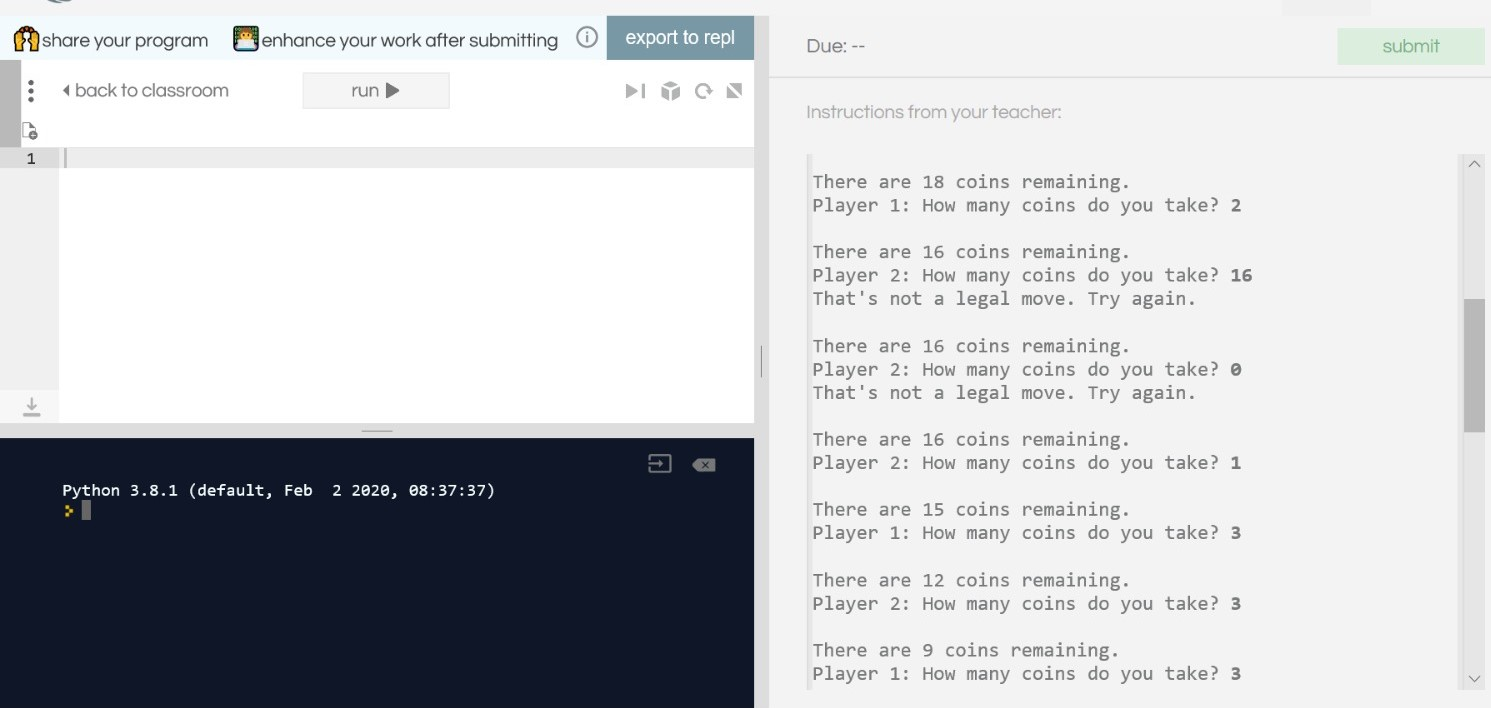
Task: Click the refresh arrow icon in toolbar
Action: coord(703,91)
